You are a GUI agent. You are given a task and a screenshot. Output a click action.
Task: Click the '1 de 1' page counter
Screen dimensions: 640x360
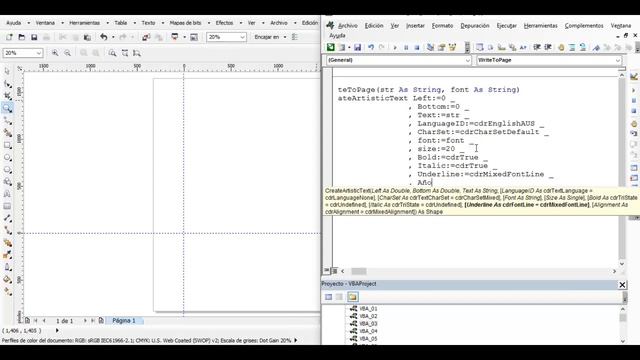pyautogui.click(x=64, y=321)
